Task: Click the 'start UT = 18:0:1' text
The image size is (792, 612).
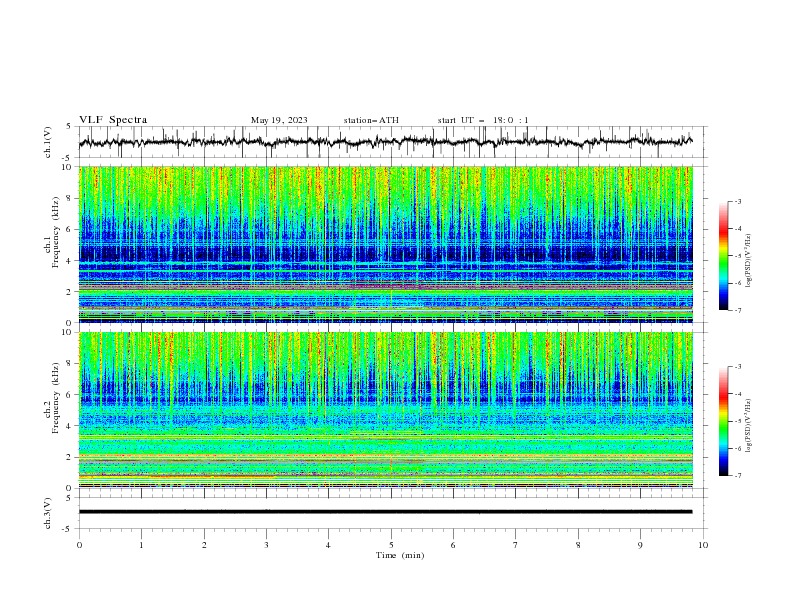Action: pos(483,120)
